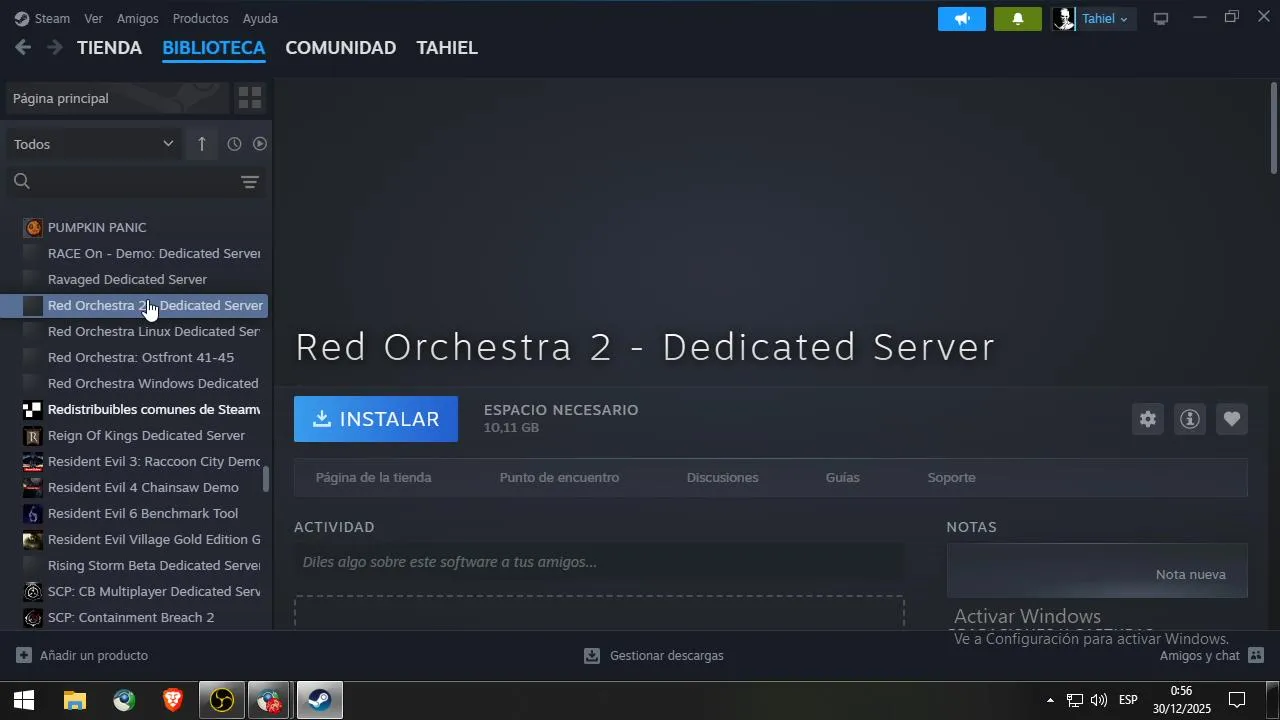Screen dimensions: 1280x720
Task: Click the INSTALAR button
Action: 376,419
